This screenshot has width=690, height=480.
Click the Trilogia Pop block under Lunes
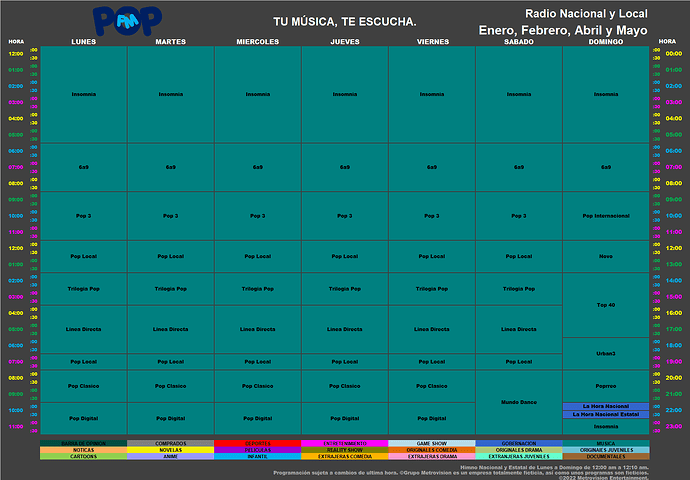click(x=84, y=289)
